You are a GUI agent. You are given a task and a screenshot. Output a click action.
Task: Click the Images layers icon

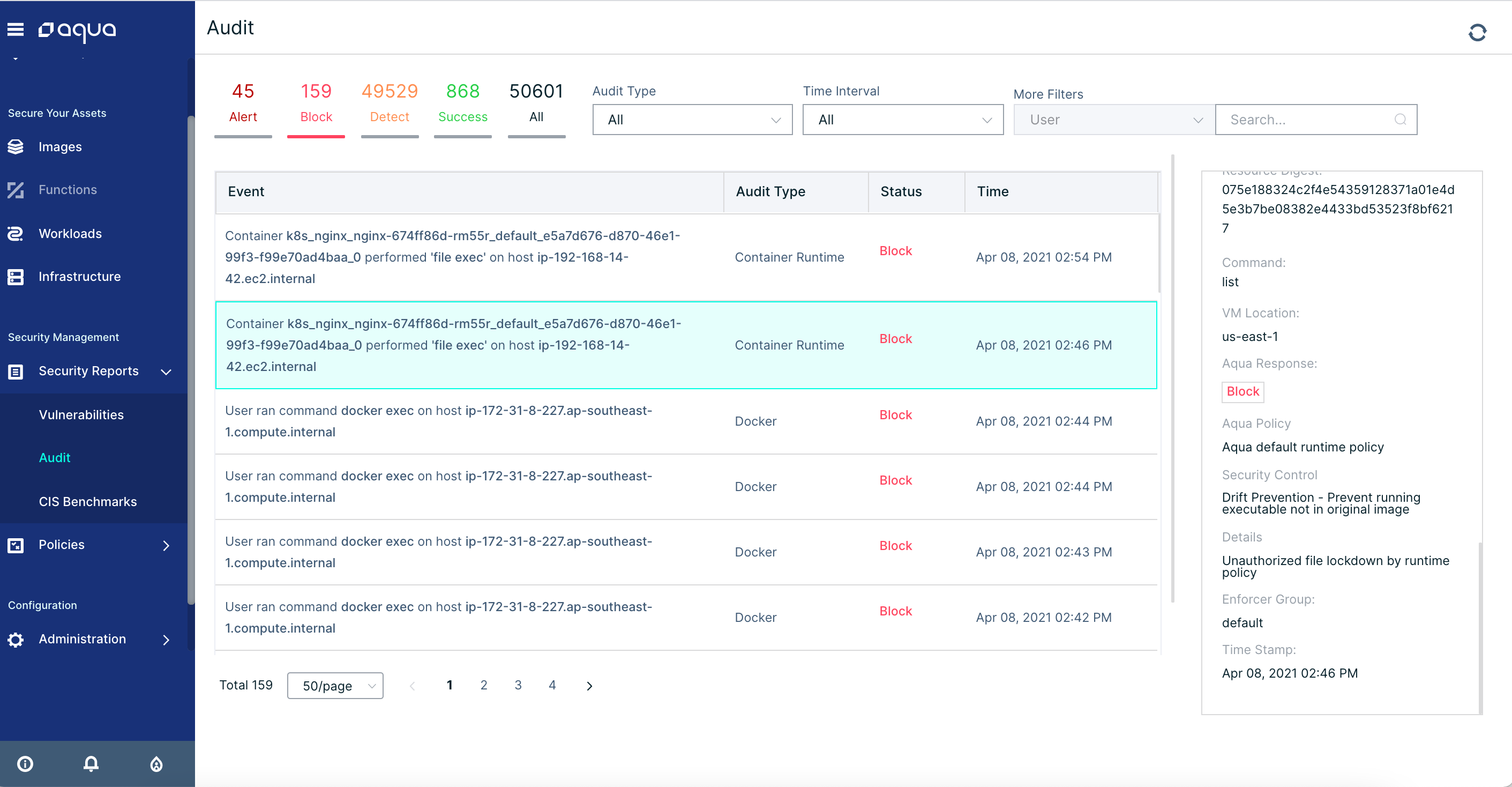(16, 147)
